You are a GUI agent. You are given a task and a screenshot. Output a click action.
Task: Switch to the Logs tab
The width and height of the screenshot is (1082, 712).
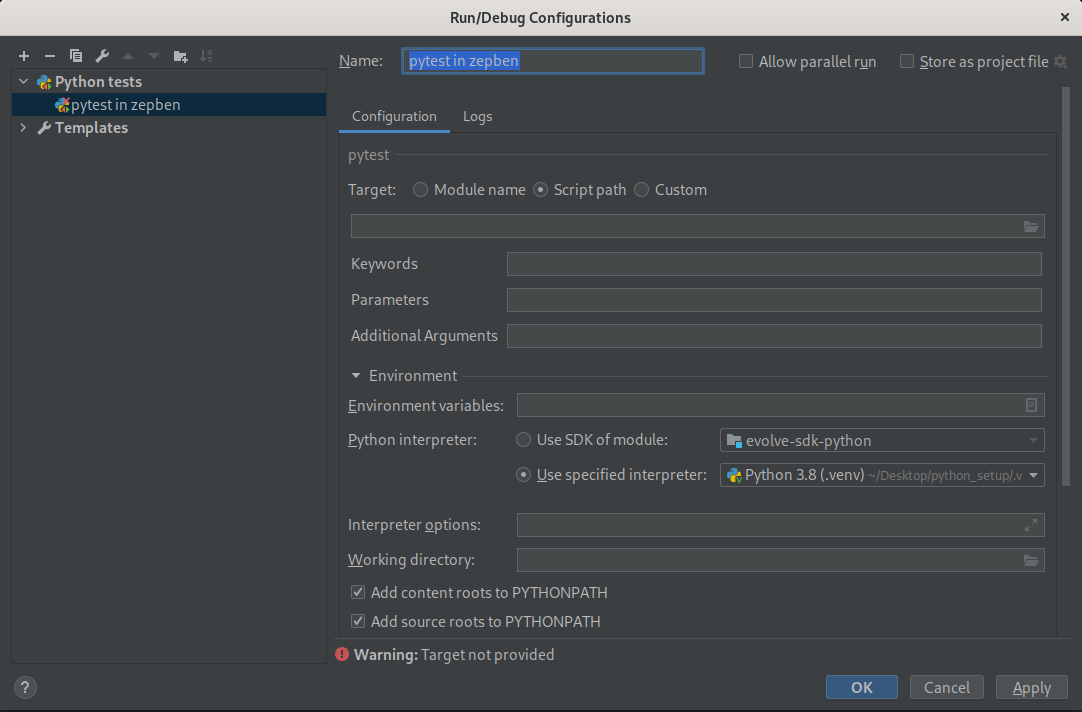click(477, 117)
